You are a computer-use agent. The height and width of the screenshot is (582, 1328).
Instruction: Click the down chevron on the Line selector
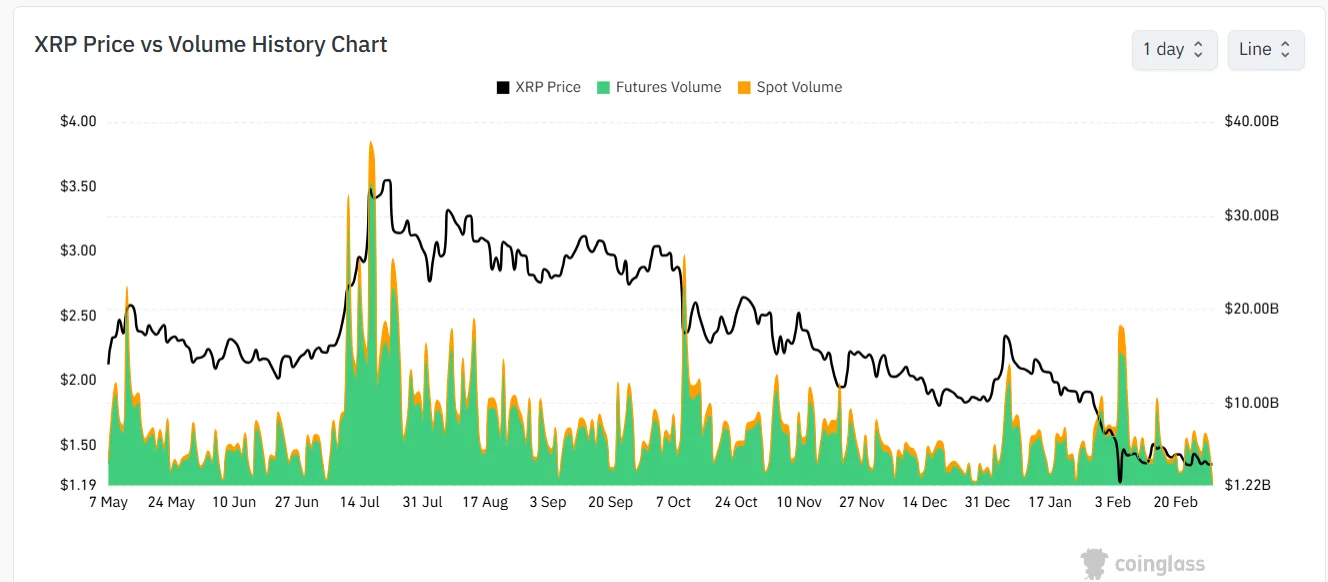coord(1285,55)
